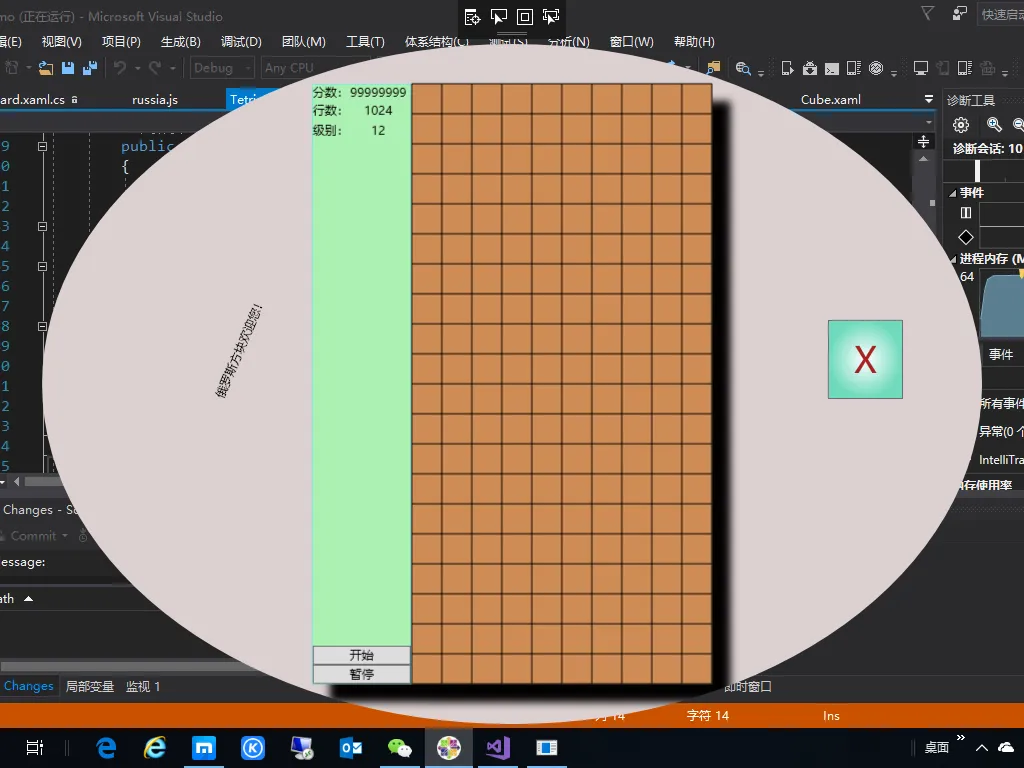
Task: Open diagnostic tools settings gear
Action: coord(961,125)
